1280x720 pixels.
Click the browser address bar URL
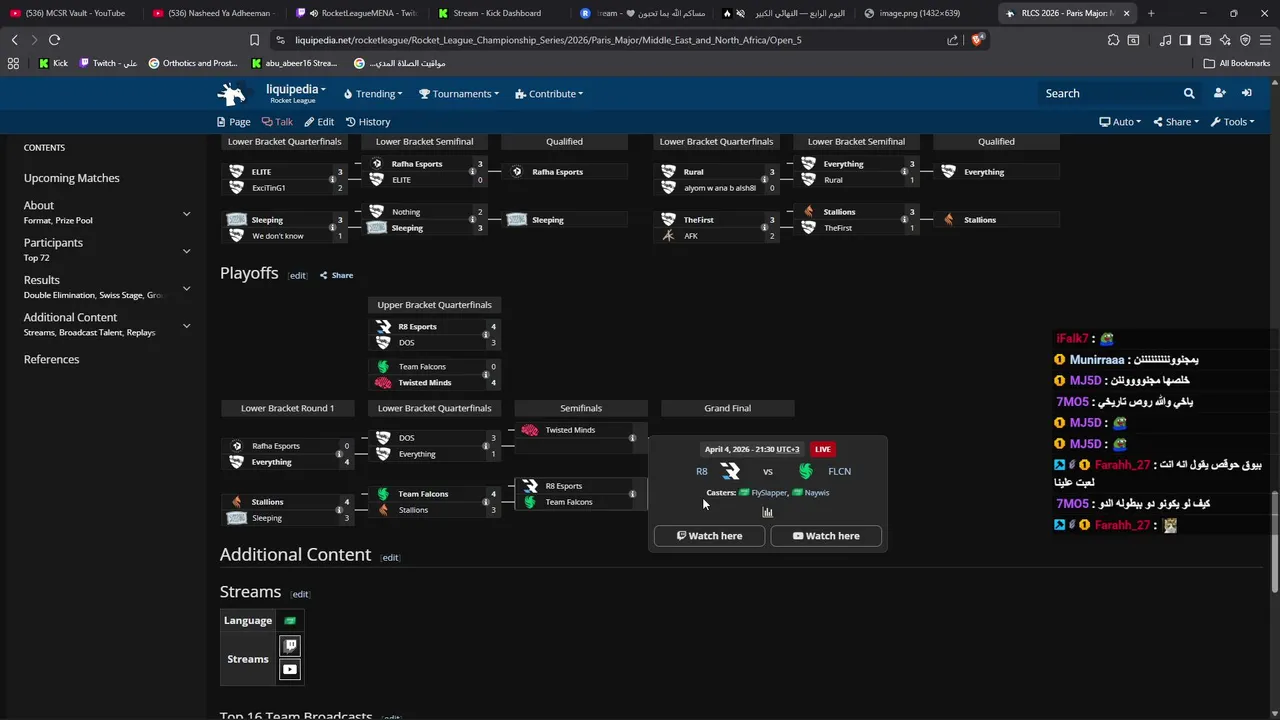548,40
